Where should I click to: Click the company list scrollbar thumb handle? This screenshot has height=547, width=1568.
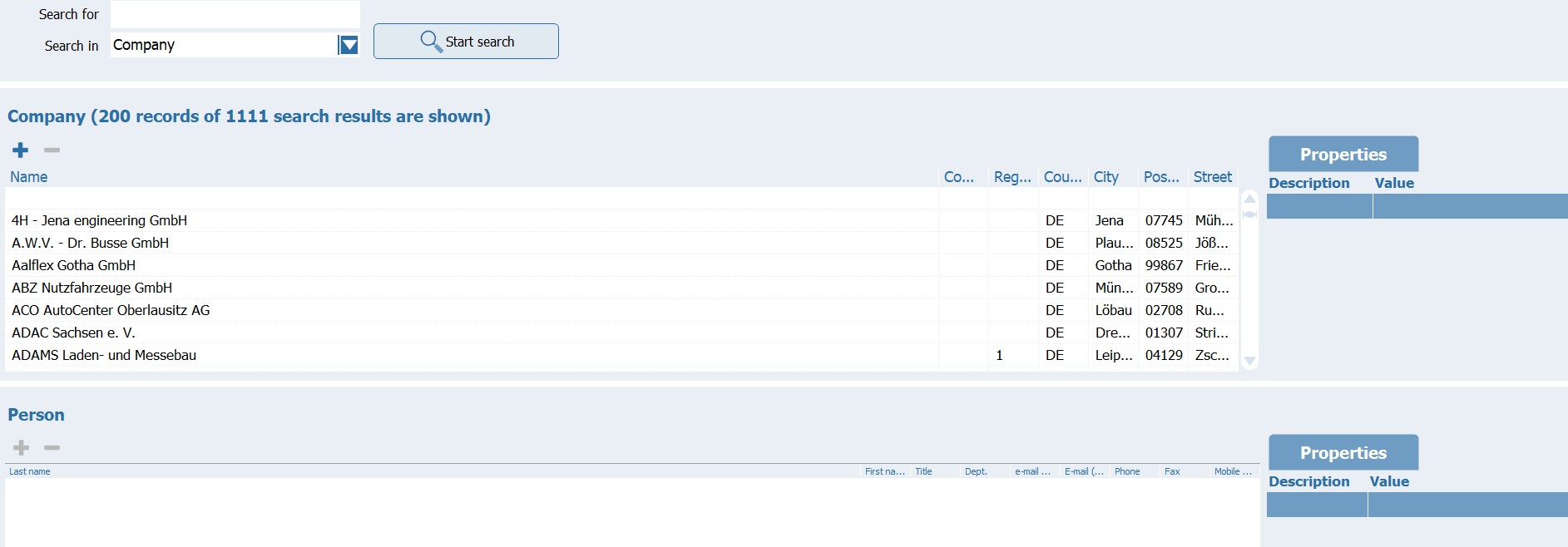click(1249, 214)
